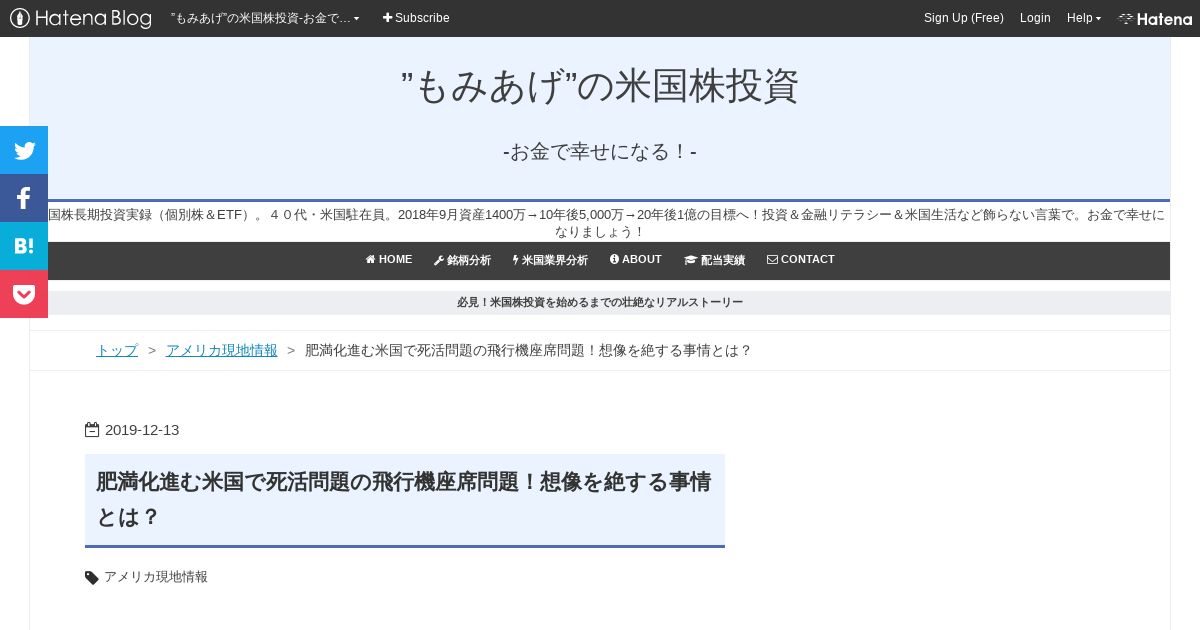Click the calendar icon beside the date
This screenshot has width=1200, height=630.
click(x=92, y=430)
